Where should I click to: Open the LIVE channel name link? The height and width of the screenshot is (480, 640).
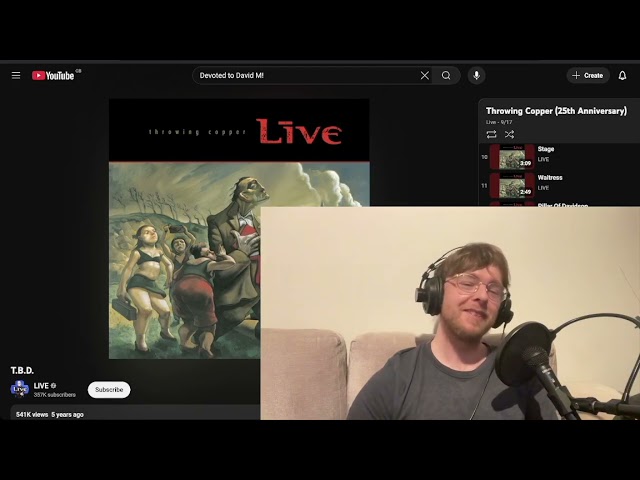point(41,386)
